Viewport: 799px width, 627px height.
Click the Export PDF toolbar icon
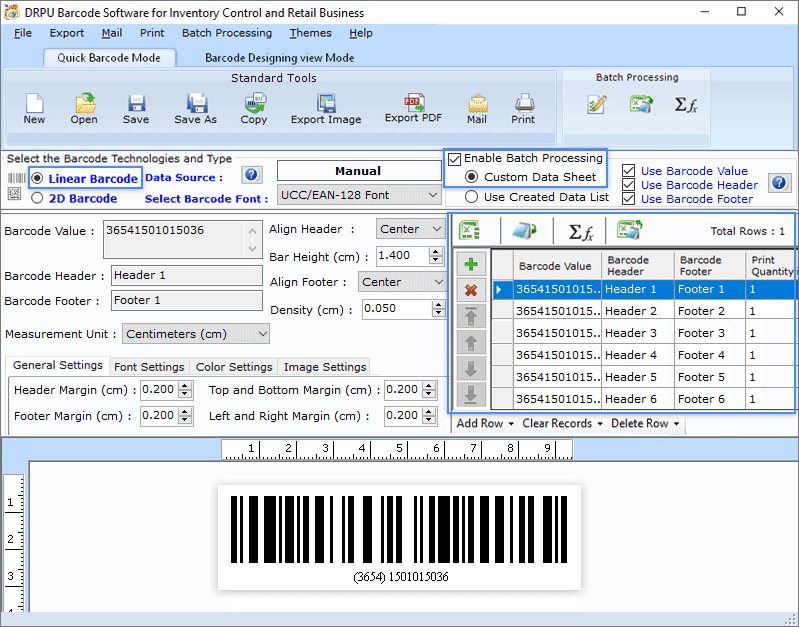[413, 108]
